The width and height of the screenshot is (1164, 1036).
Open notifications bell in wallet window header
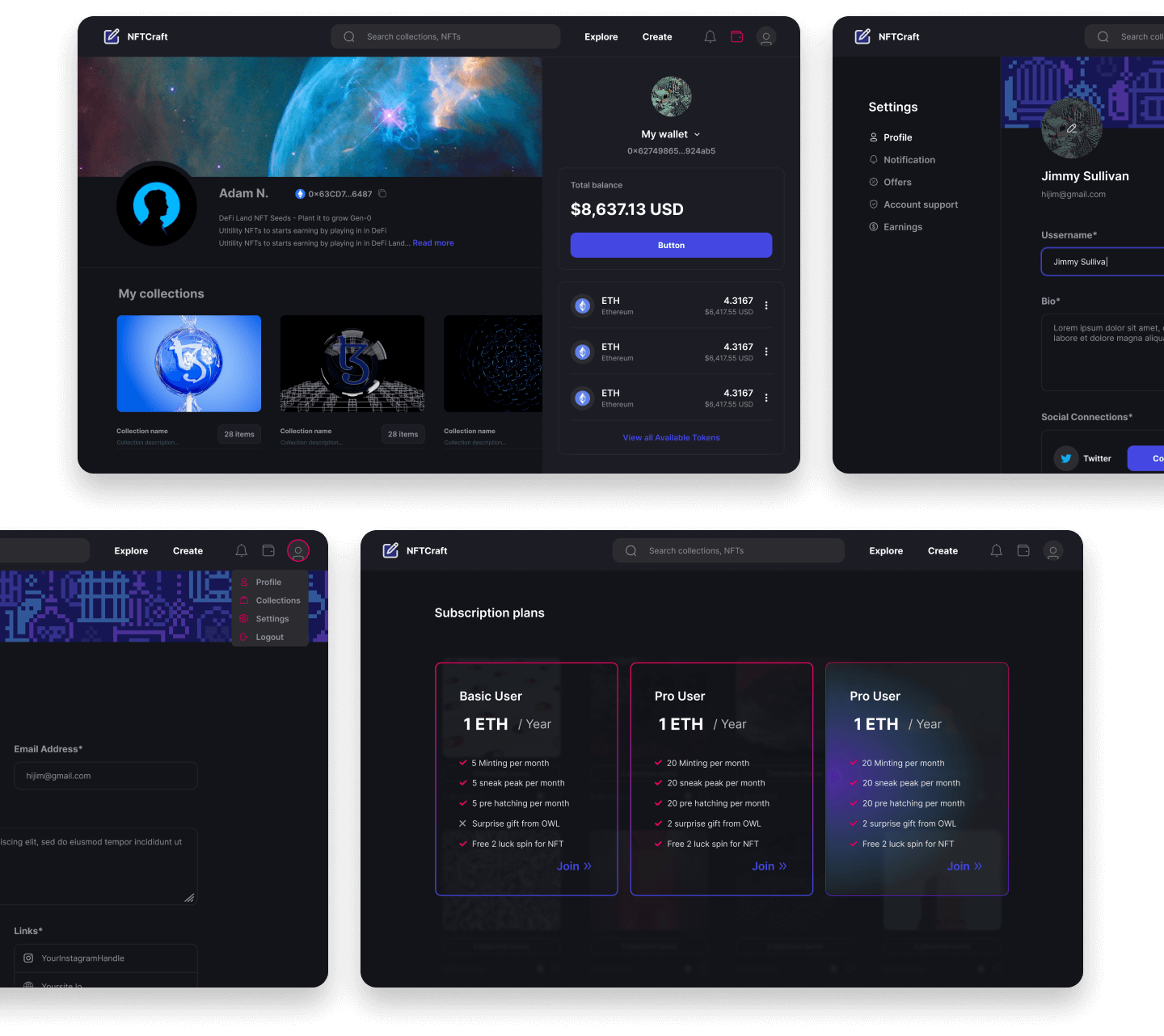[710, 36]
